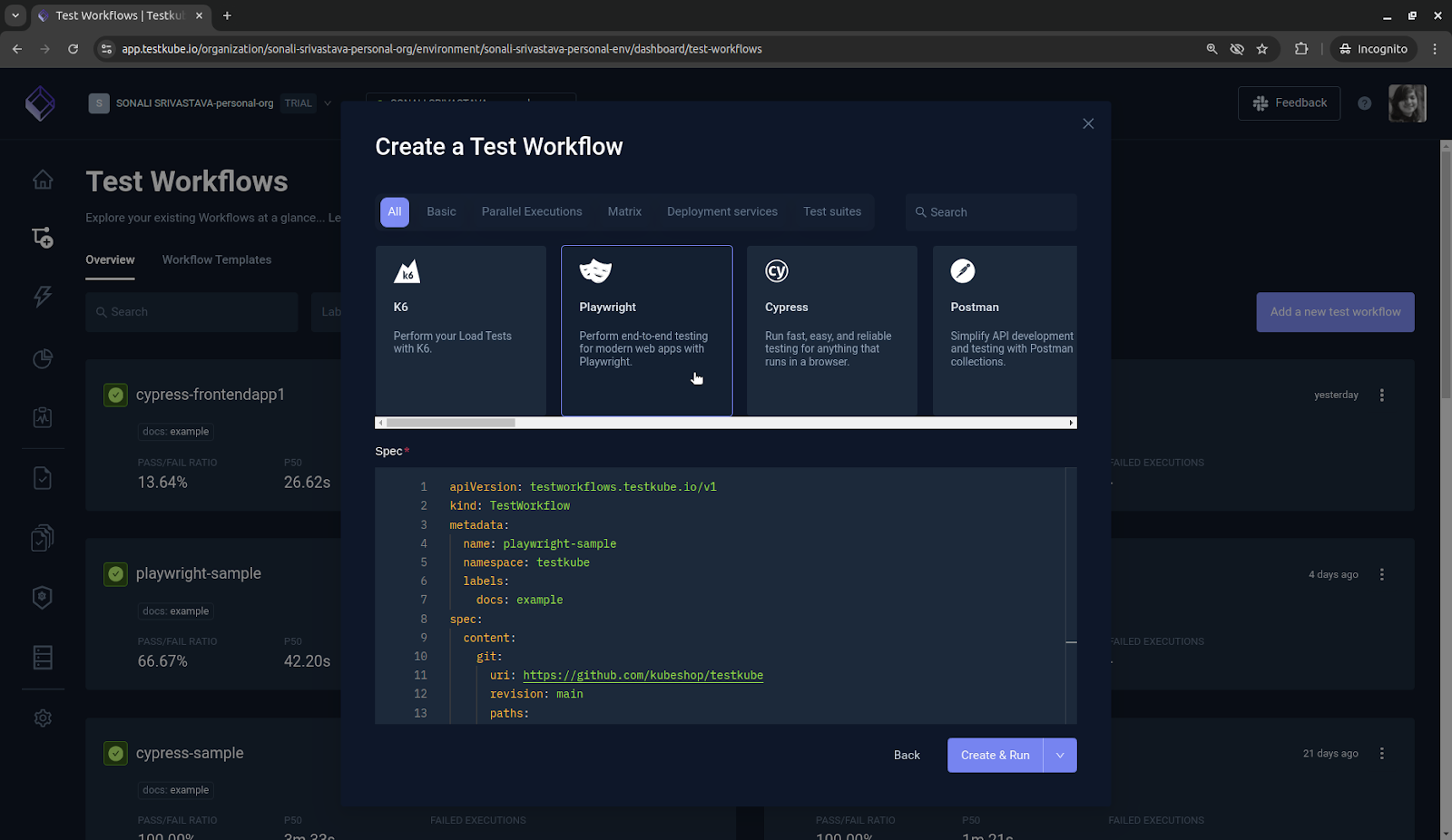Image resolution: width=1452 pixels, height=840 pixels.
Task: Open the browser extensions puzzle icon
Action: click(x=1301, y=49)
